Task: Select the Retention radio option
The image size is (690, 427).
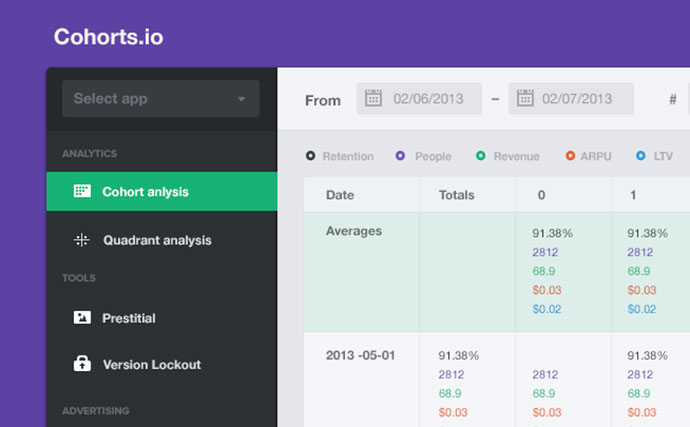Action: pyautogui.click(x=310, y=156)
